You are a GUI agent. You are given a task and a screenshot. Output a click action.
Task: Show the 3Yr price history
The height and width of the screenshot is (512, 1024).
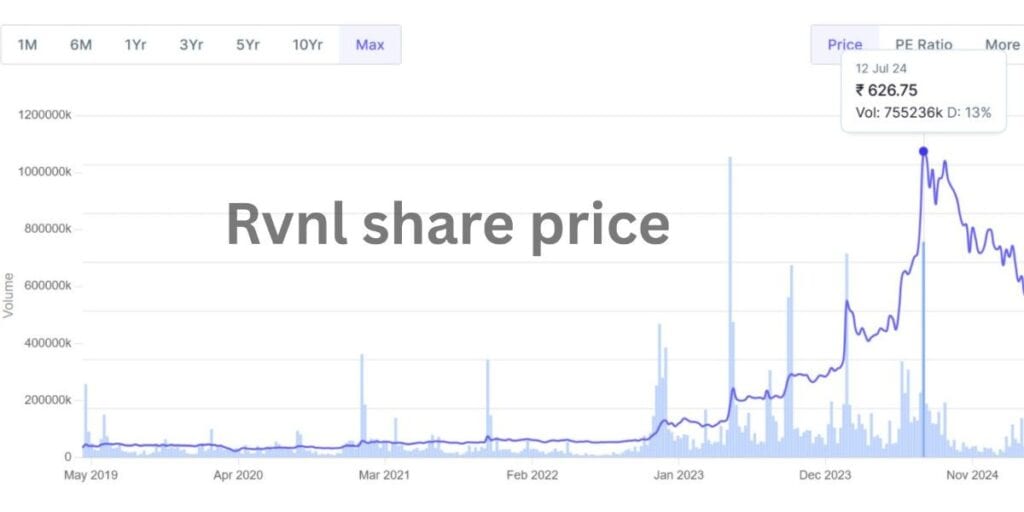[x=191, y=45]
